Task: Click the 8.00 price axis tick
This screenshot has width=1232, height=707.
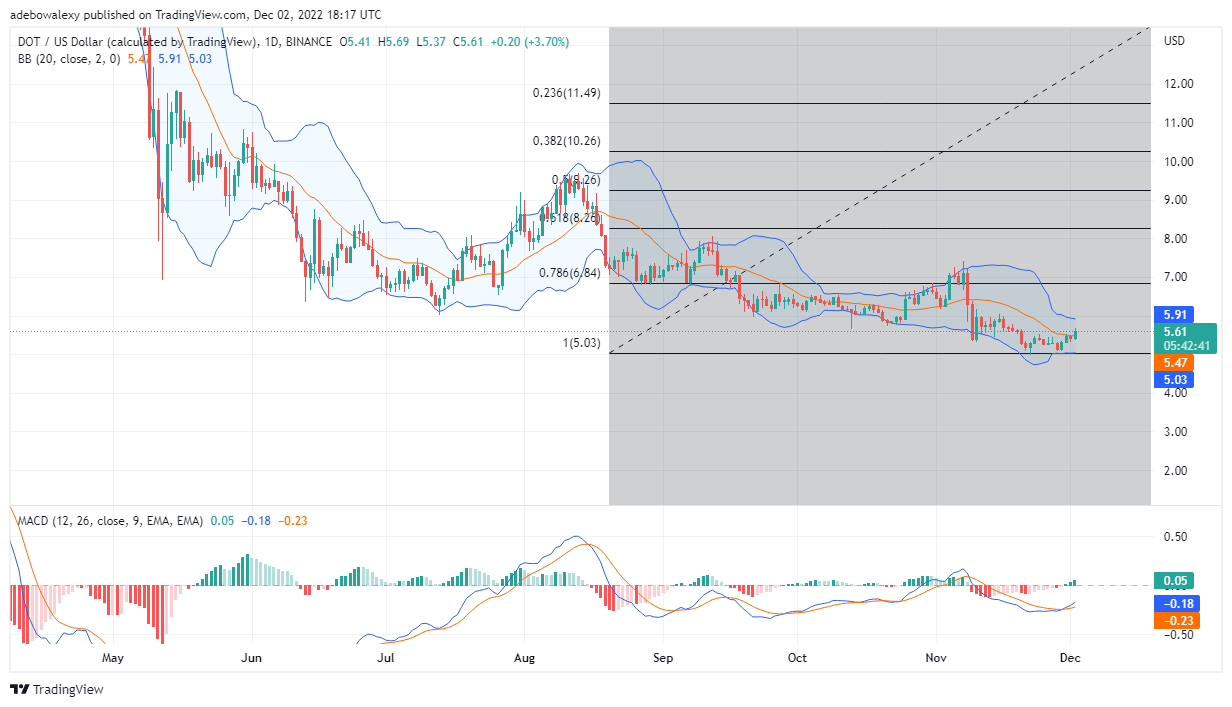Action: tap(1177, 239)
